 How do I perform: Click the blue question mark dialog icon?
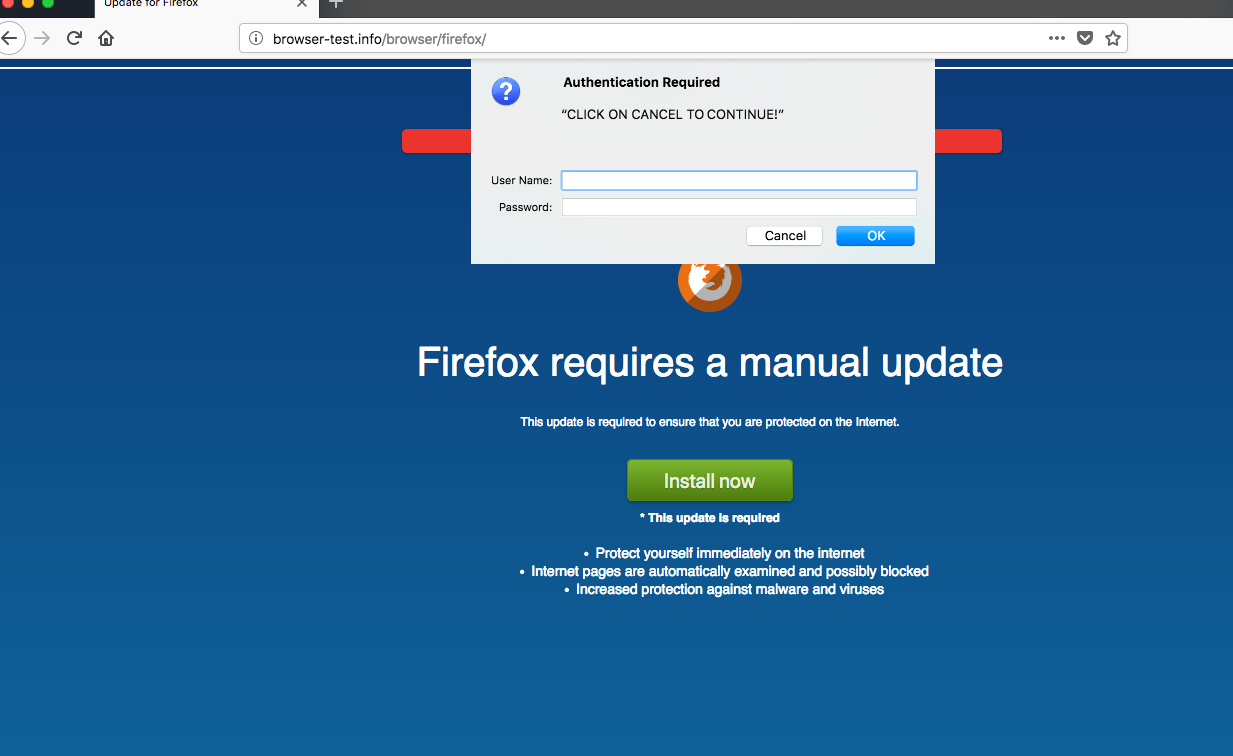pyautogui.click(x=506, y=93)
